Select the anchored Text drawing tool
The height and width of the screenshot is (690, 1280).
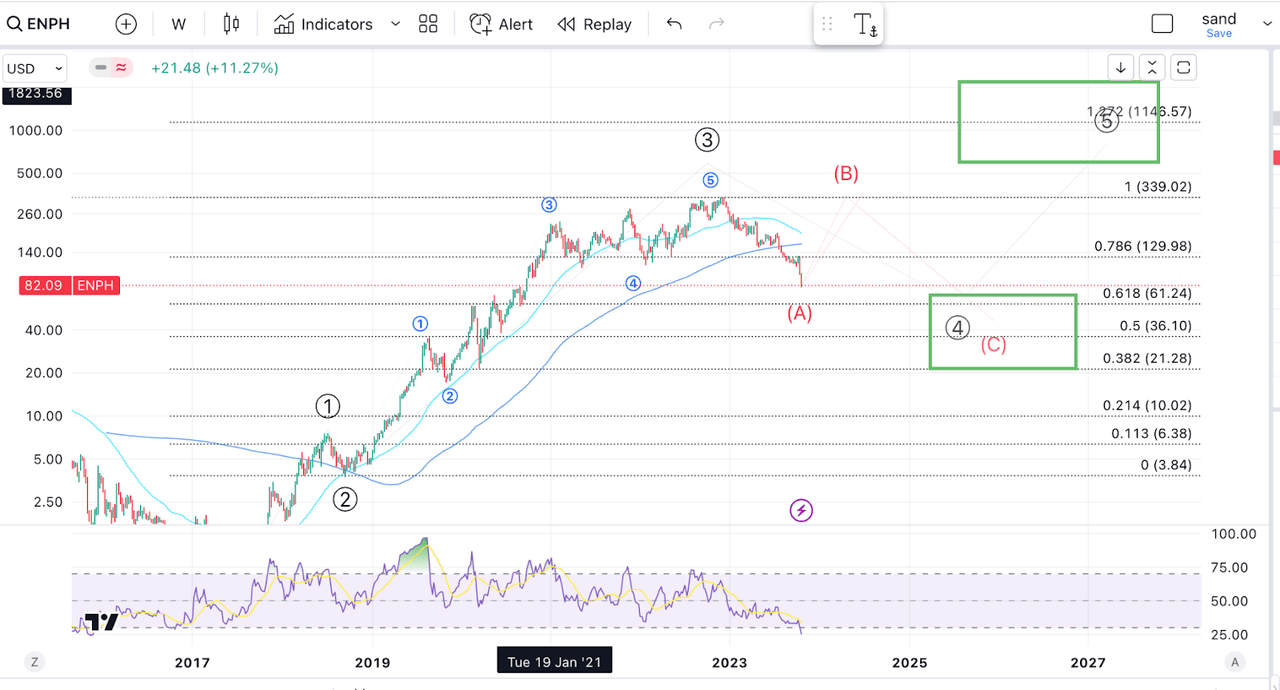(x=865, y=25)
